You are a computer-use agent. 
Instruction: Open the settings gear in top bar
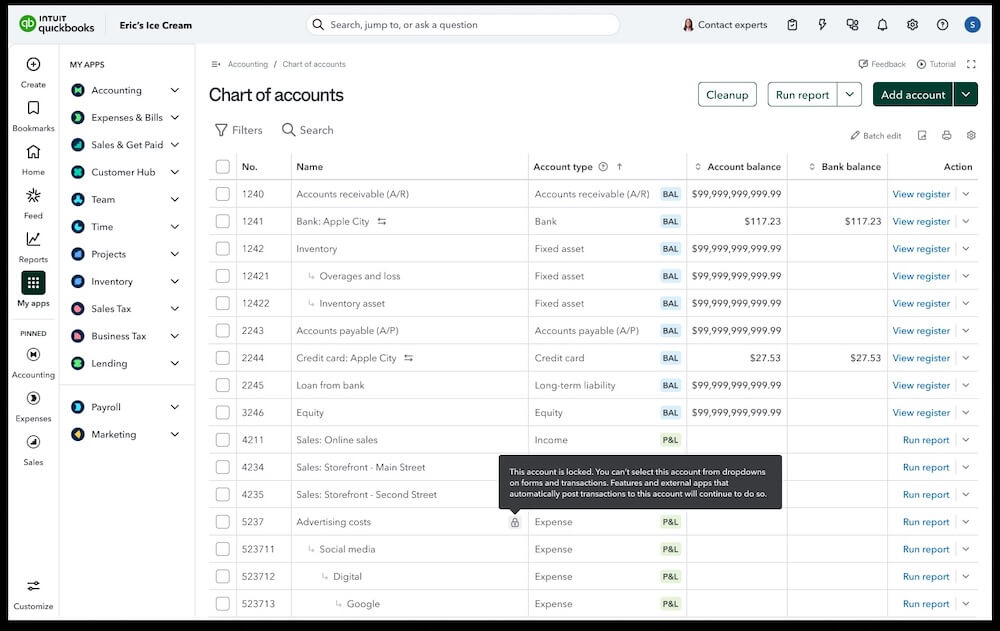[913, 25]
